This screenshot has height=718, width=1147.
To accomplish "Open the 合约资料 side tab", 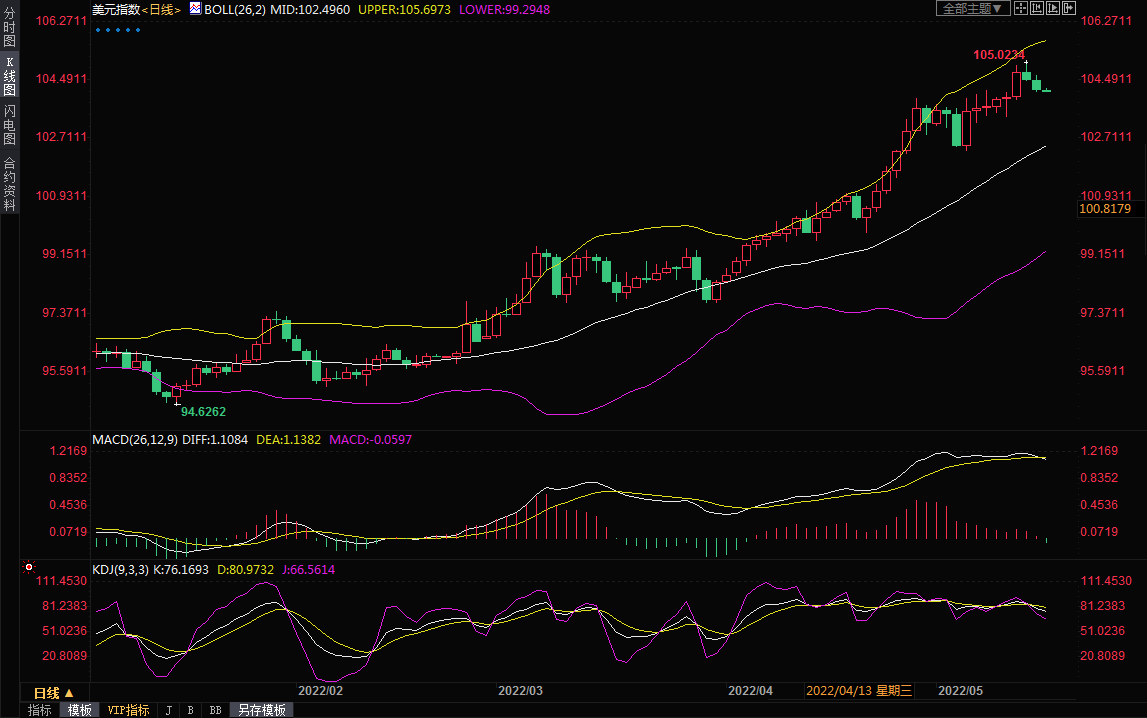I will pyautogui.click(x=9, y=183).
